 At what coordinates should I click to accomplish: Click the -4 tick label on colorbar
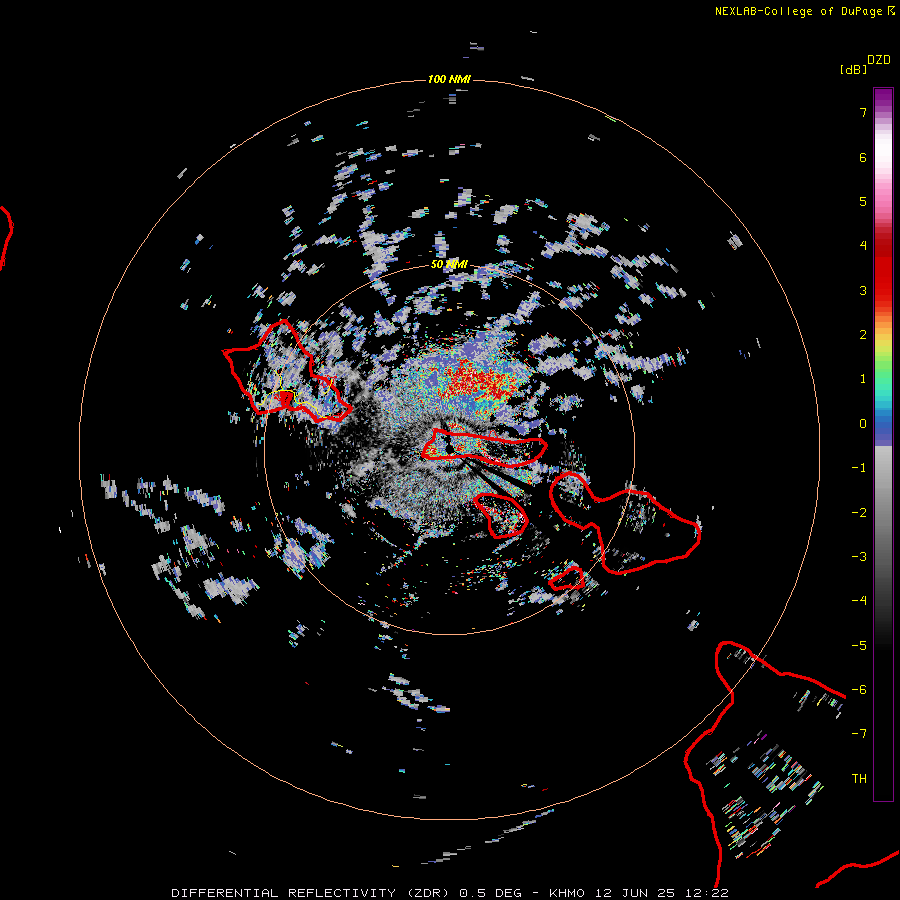859,601
